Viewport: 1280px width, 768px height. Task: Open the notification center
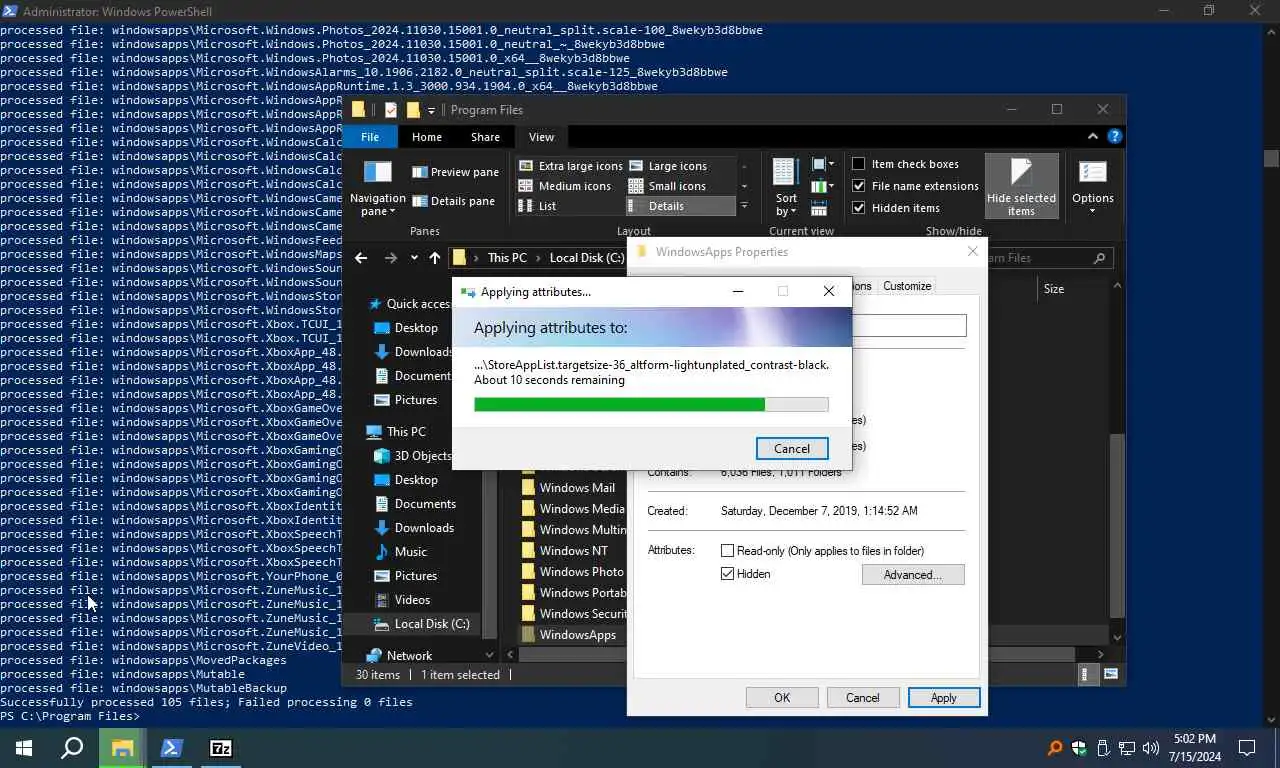[1247, 748]
